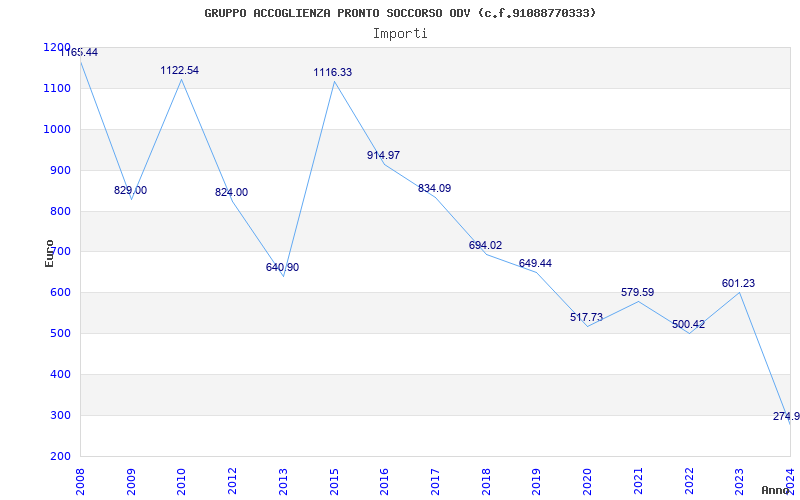Click the 300 y-axis tick label

[x=60, y=415]
